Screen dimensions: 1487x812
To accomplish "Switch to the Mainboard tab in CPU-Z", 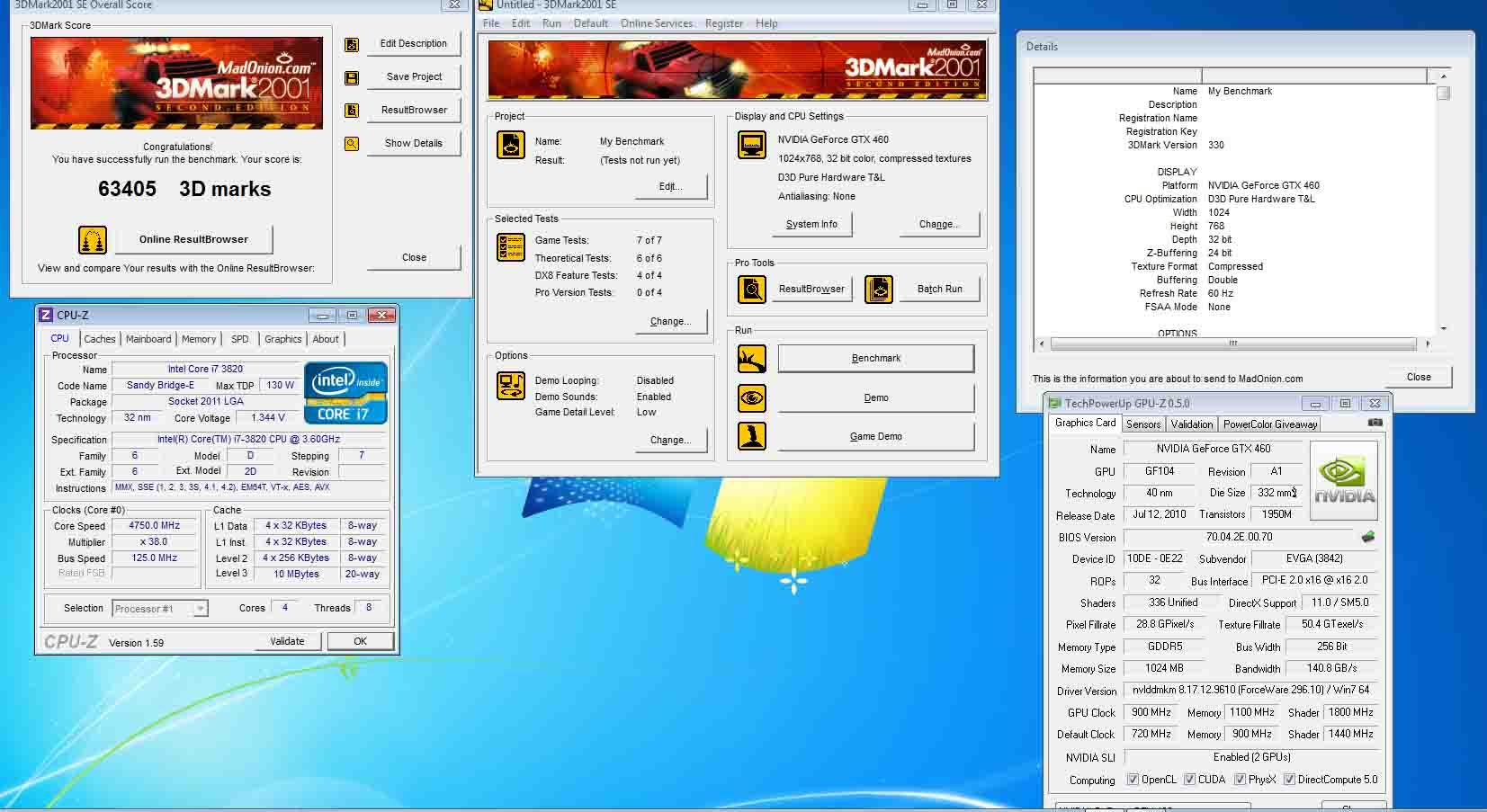I will [148, 339].
